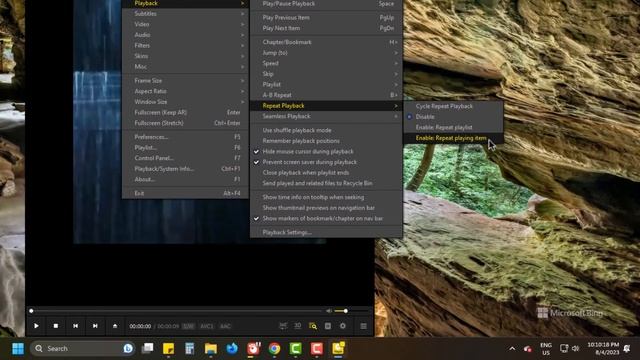Toggle Close playback when playlist ends
The width and height of the screenshot is (640, 360).
[326, 173]
